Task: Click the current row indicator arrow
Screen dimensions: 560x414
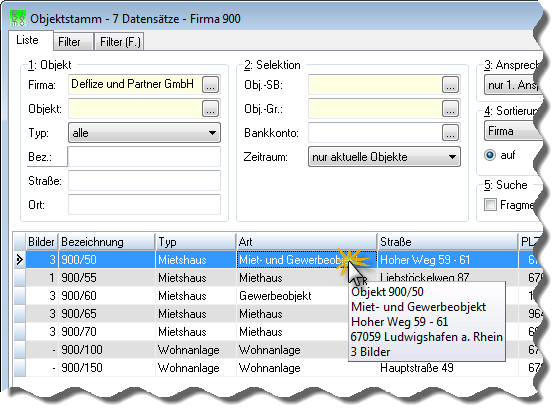Action: pyautogui.click(x=20, y=260)
